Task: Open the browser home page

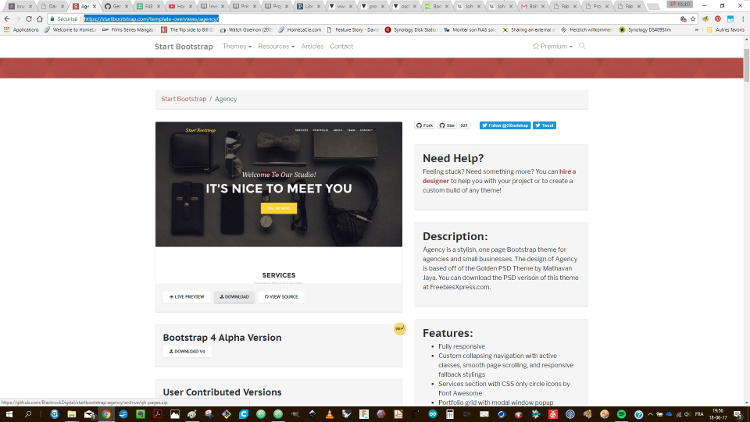Action: point(40,19)
